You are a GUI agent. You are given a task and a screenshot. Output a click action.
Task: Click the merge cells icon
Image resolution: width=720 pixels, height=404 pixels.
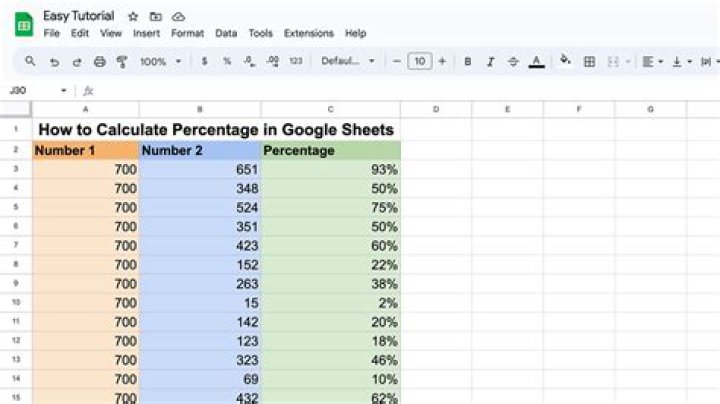point(613,62)
